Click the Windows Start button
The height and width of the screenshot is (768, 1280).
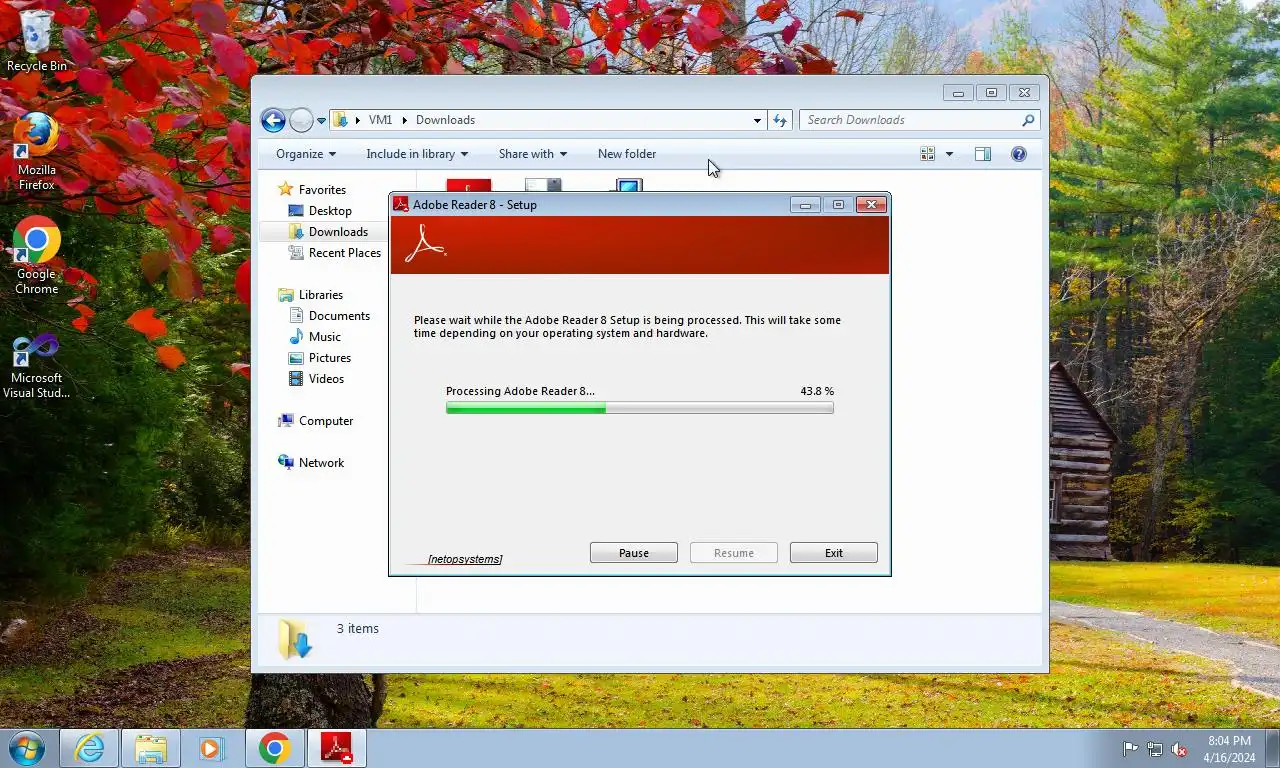(x=27, y=748)
